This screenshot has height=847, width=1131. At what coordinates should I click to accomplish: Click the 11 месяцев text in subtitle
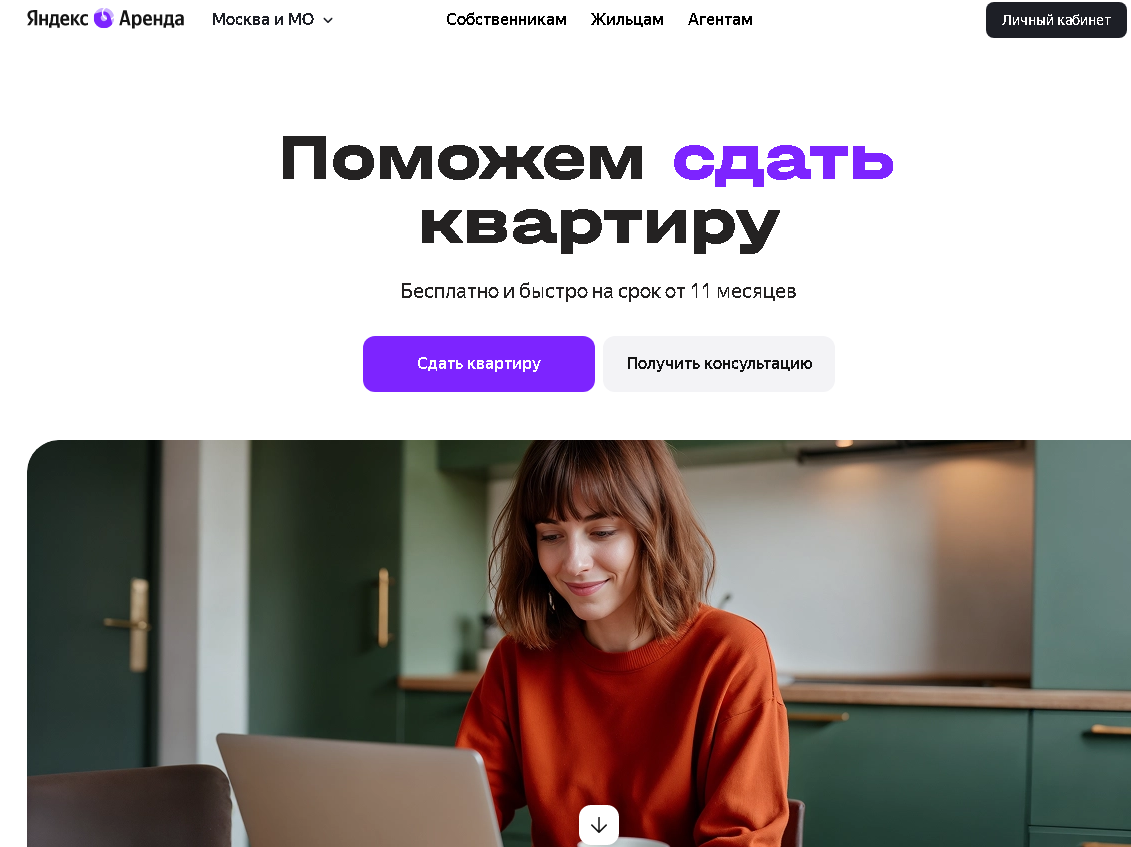coord(743,291)
